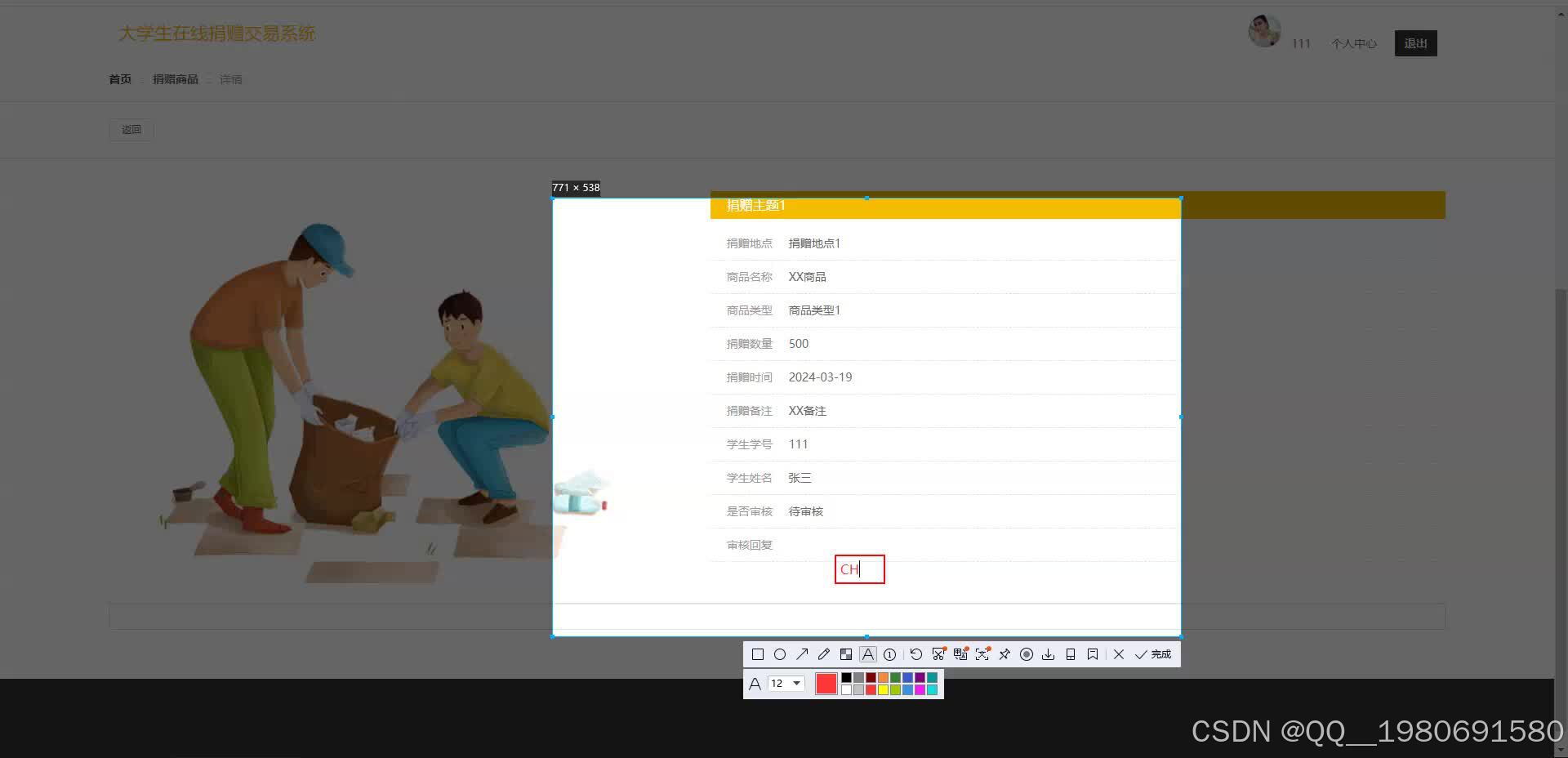1568x758 pixels.
Task: Click the site title 大学生在线捐赠交易系统
Action: [217, 33]
